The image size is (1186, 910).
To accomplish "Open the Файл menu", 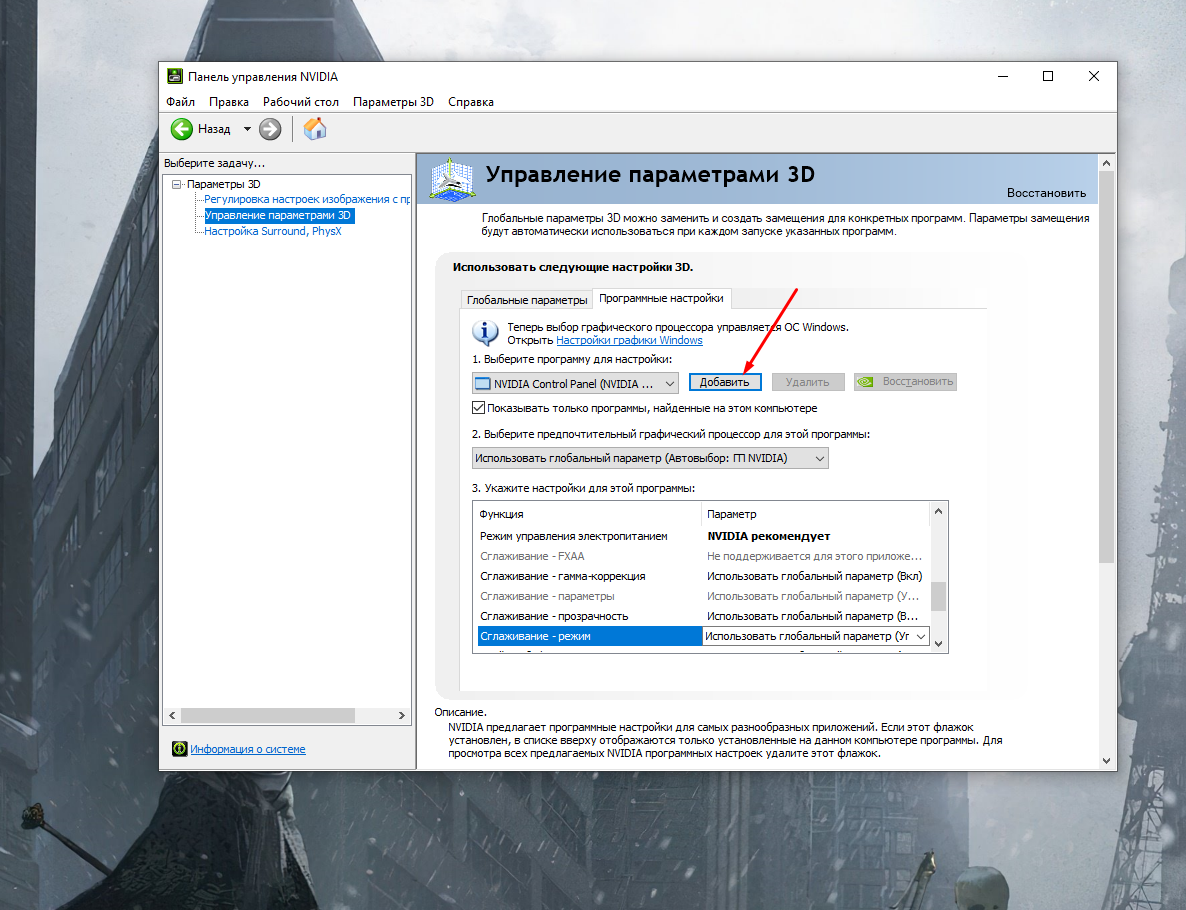I will tap(181, 102).
